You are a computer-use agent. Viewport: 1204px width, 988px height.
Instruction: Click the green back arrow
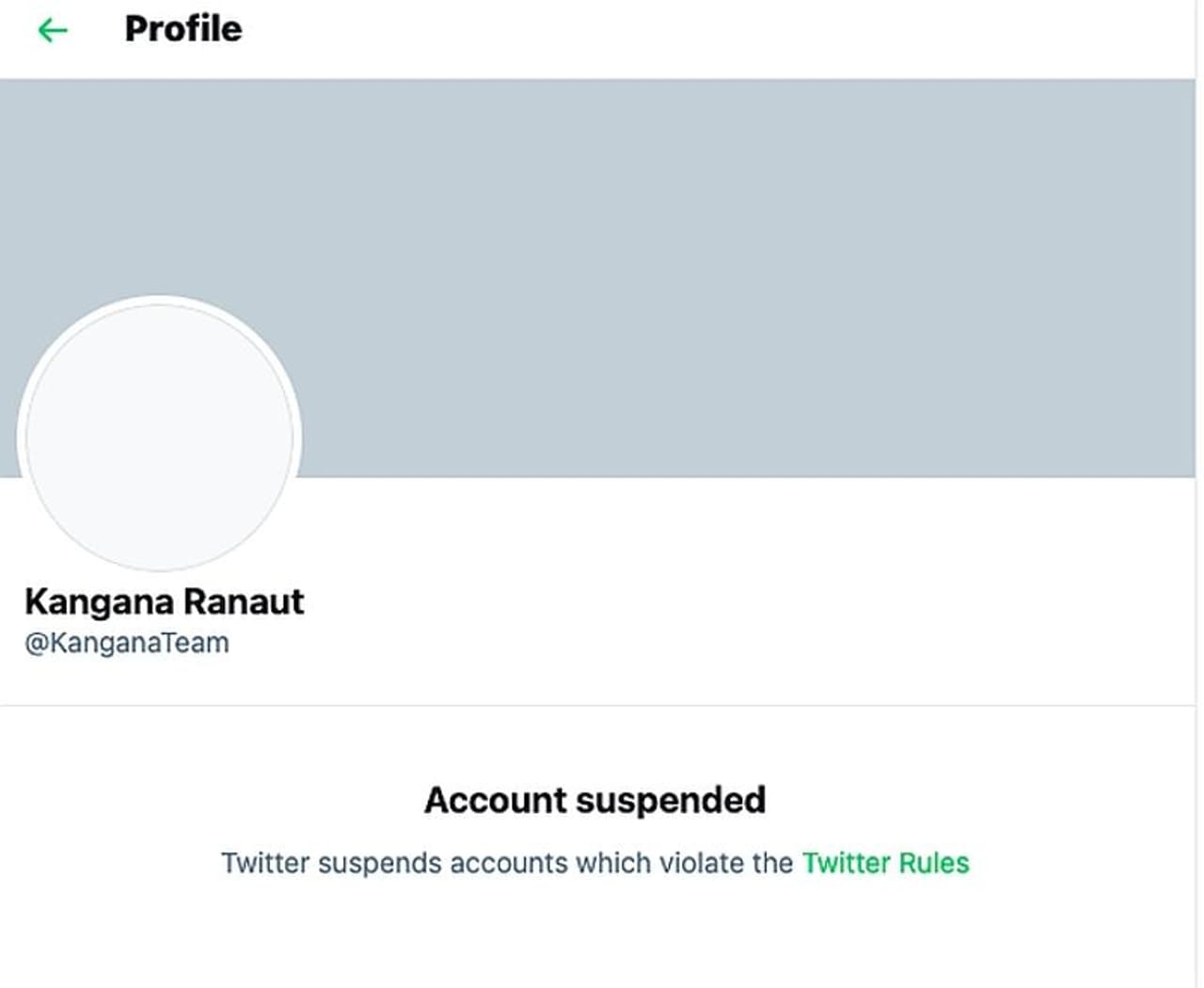coord(53,30)
